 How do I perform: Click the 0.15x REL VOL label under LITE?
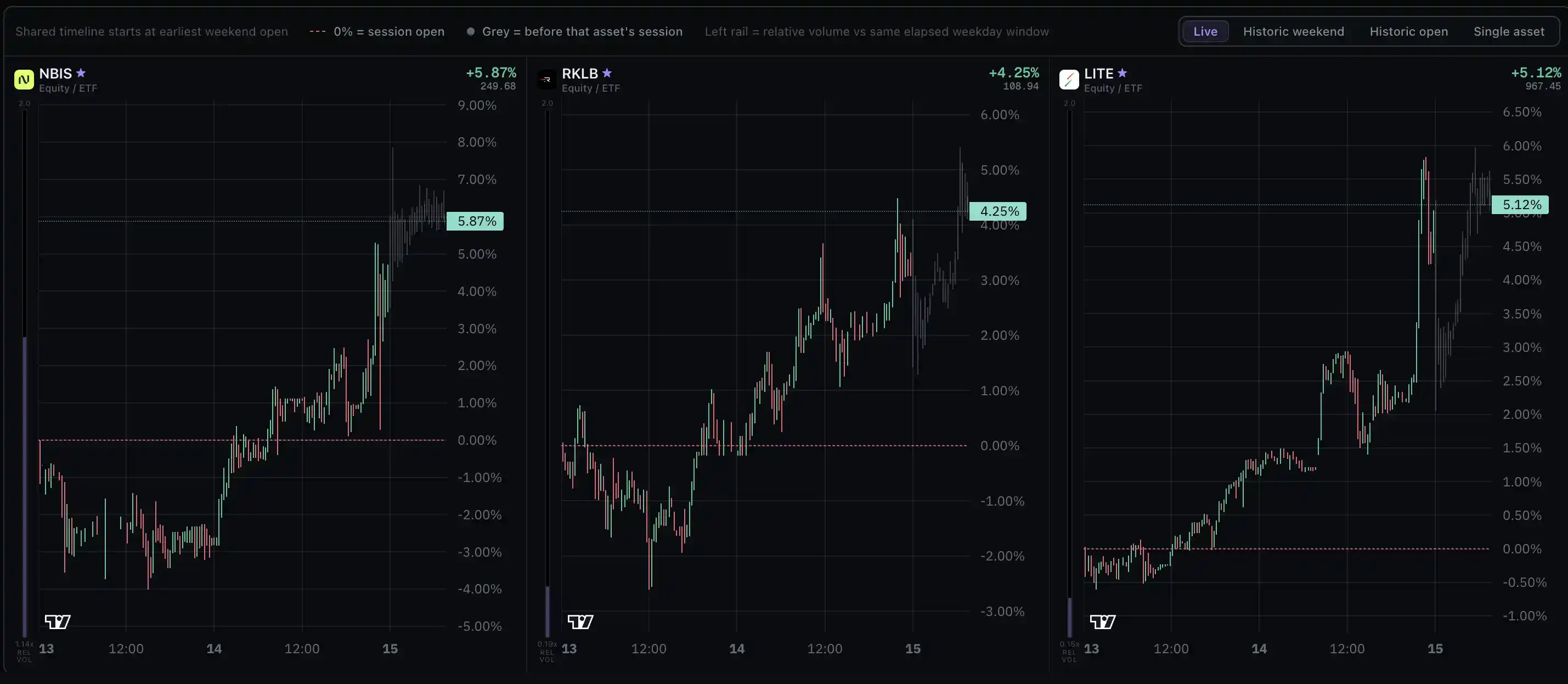(1069, 652)
